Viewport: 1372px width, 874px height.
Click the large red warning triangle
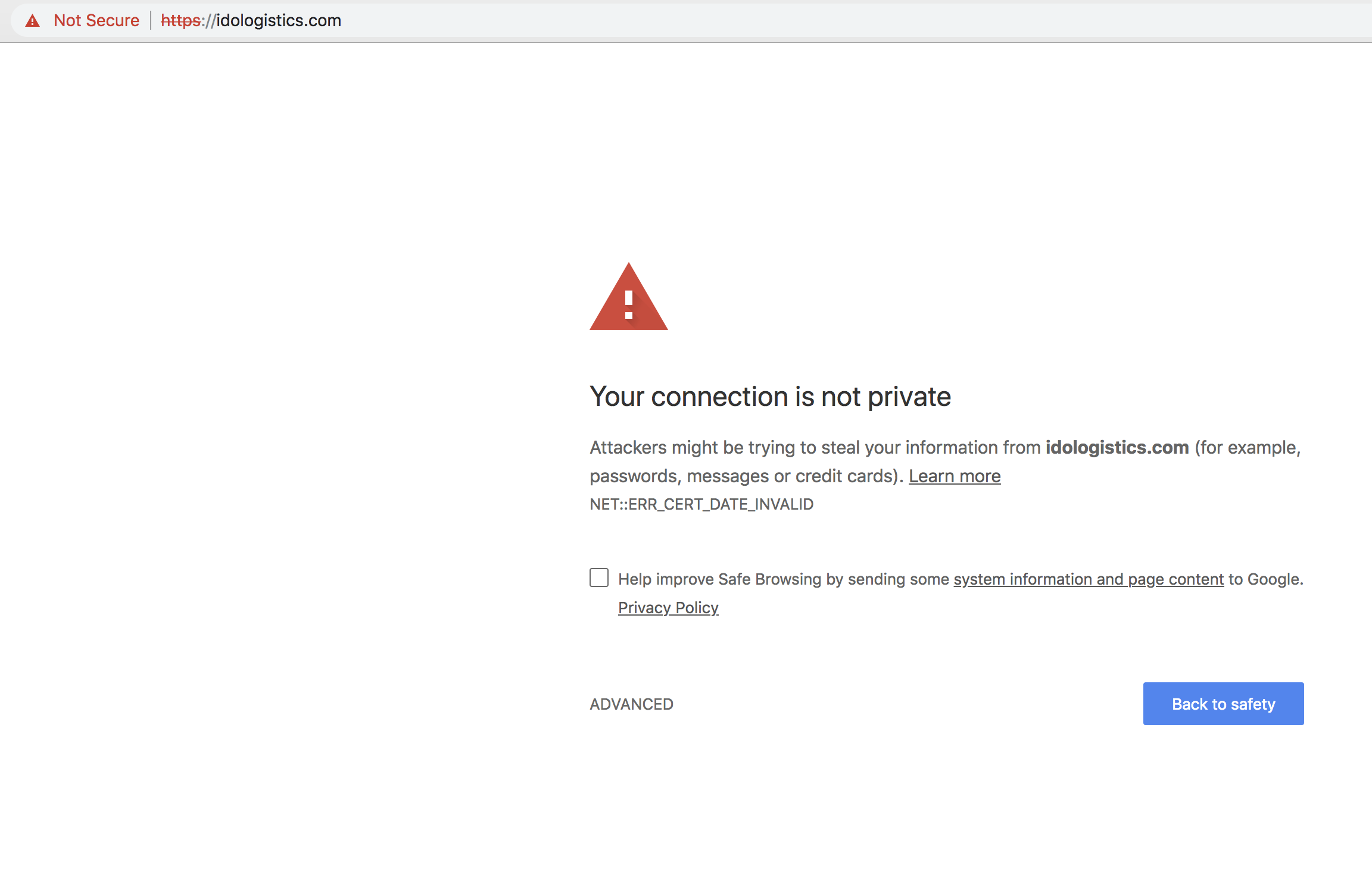click(x=628, y=298)
